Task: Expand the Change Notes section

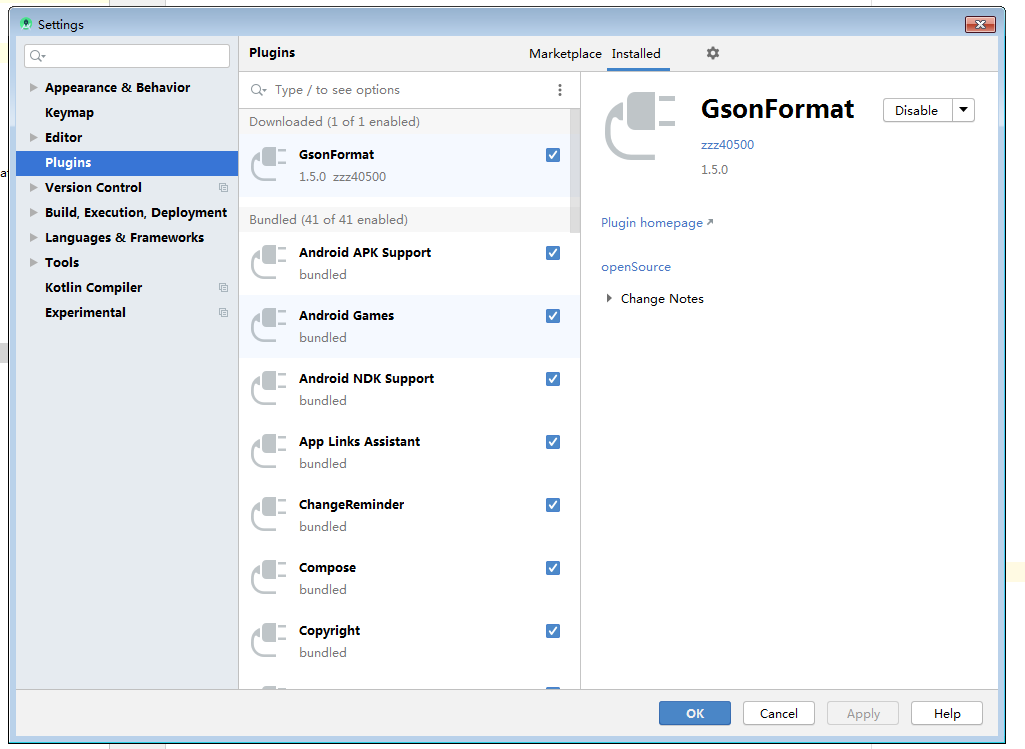Action: tap(609, 298)
